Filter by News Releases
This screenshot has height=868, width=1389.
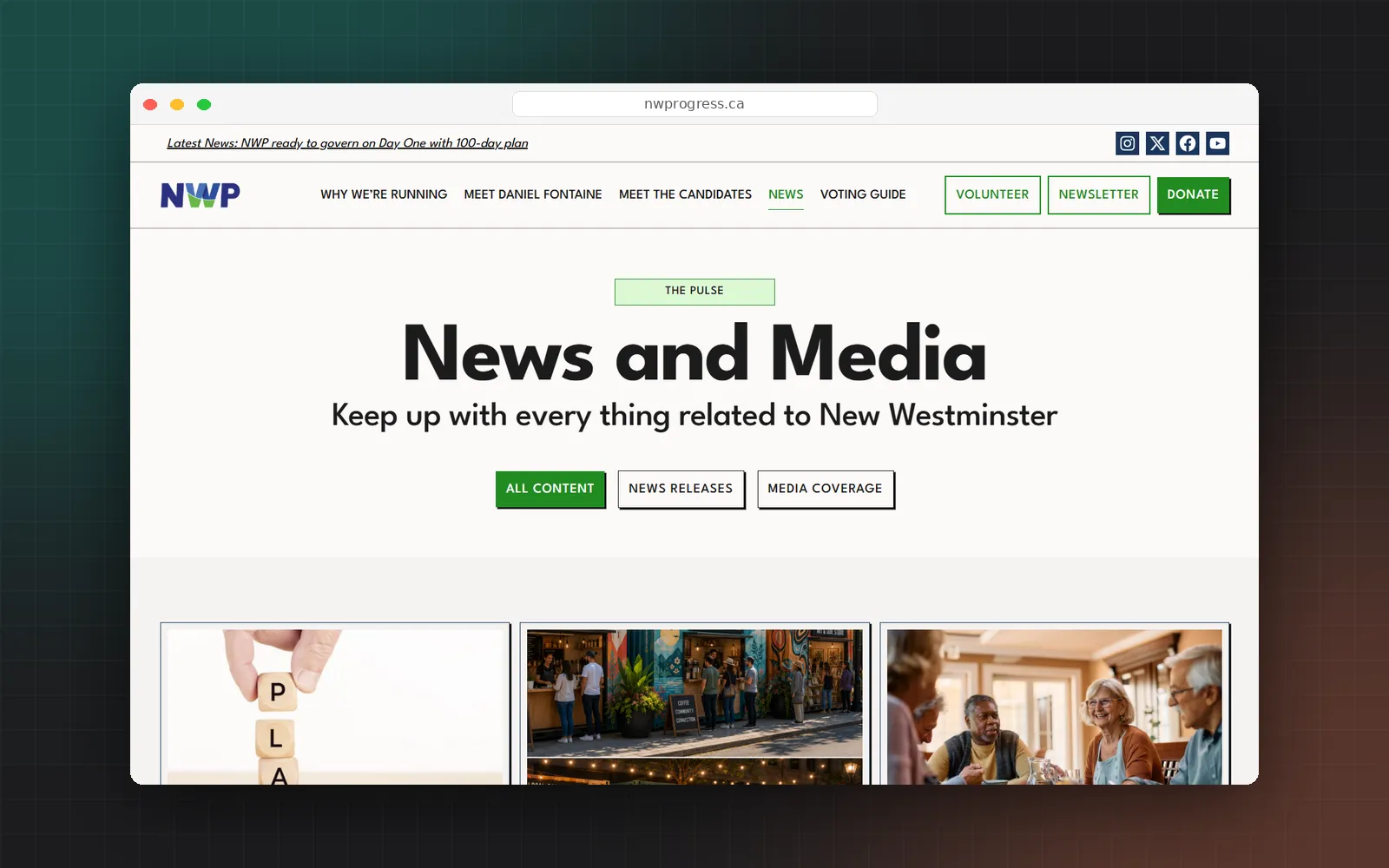681,489
